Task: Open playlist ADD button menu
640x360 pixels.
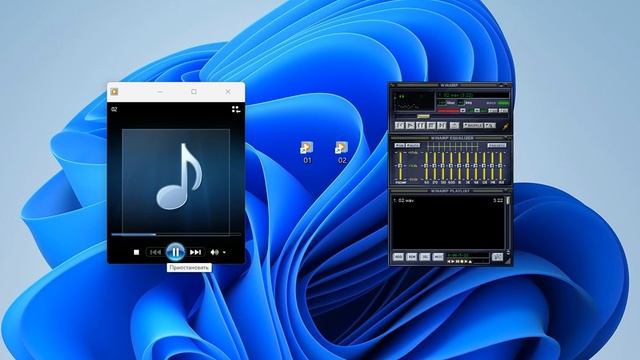Action: (398, 257)
